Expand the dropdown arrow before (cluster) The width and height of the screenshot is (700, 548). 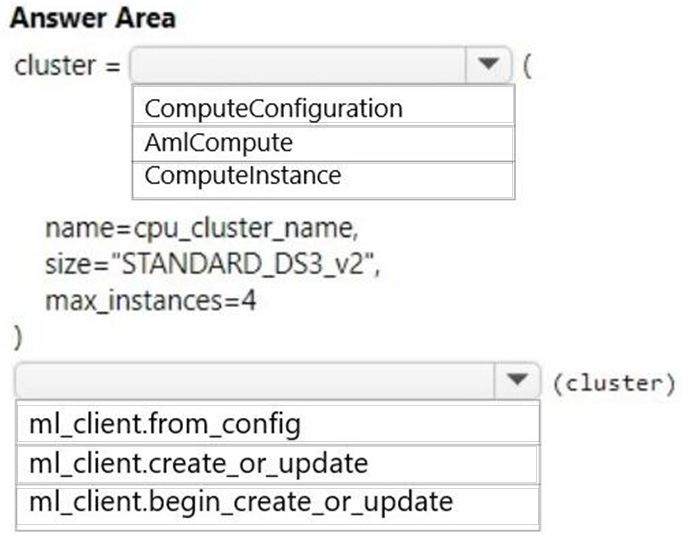517,380
